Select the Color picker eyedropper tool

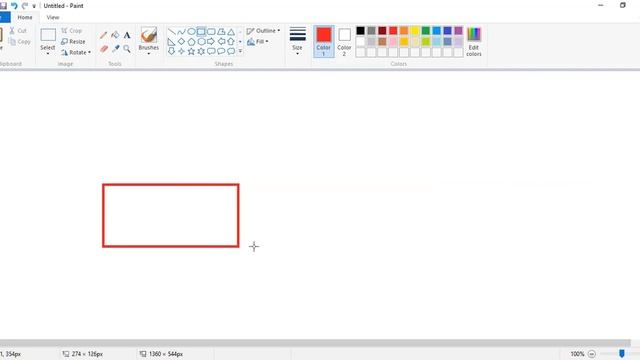click(x=116, y=49)
